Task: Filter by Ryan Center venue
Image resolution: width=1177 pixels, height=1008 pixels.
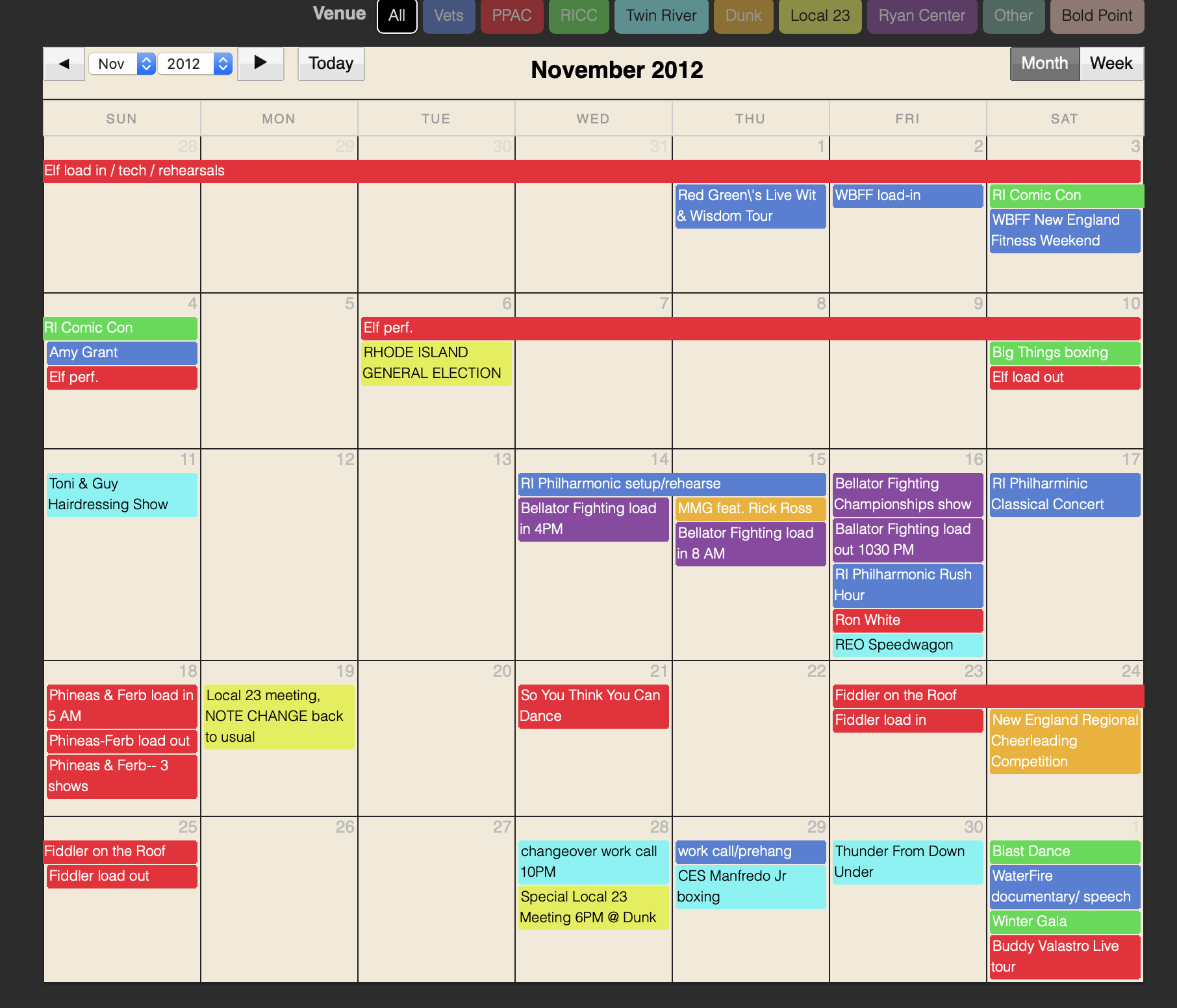Action: [x=922, y=16]
